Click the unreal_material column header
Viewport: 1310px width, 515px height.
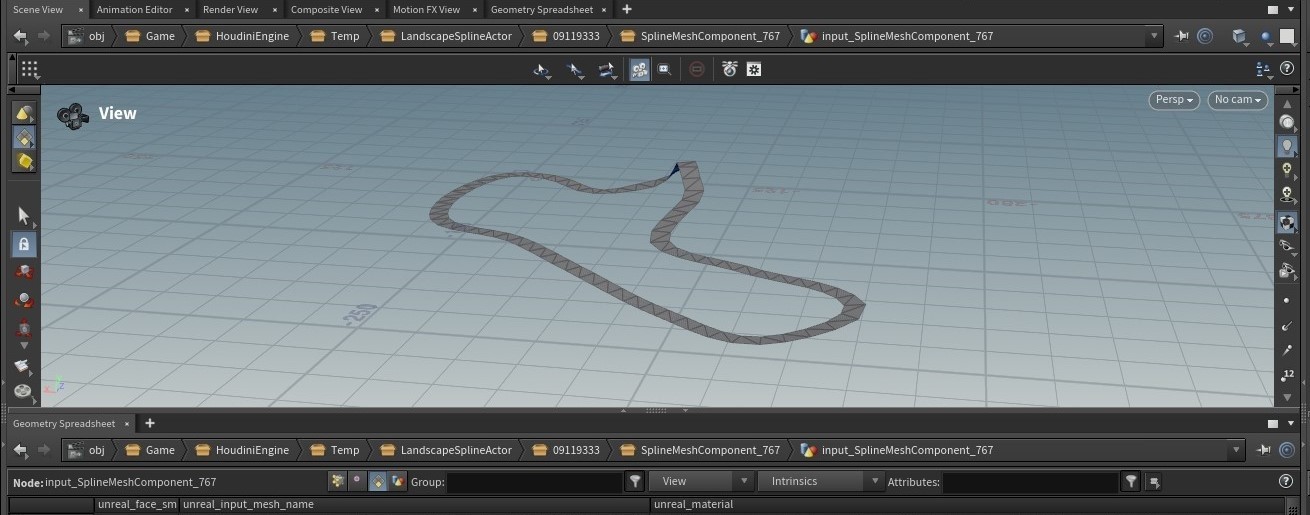pos(693,505)
